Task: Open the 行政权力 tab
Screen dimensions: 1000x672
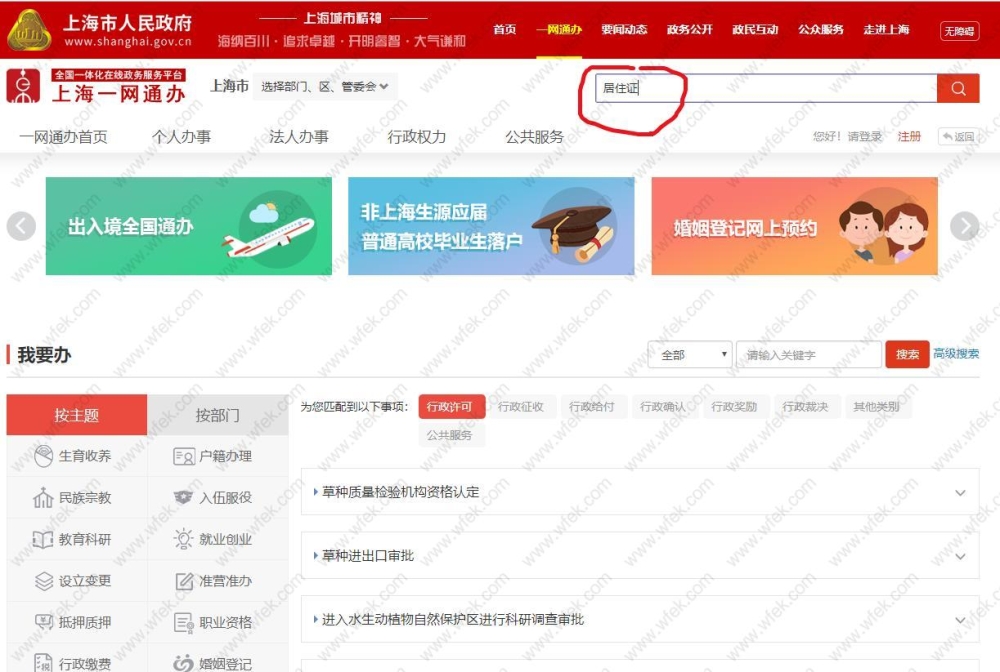Action: click(416, 137)
